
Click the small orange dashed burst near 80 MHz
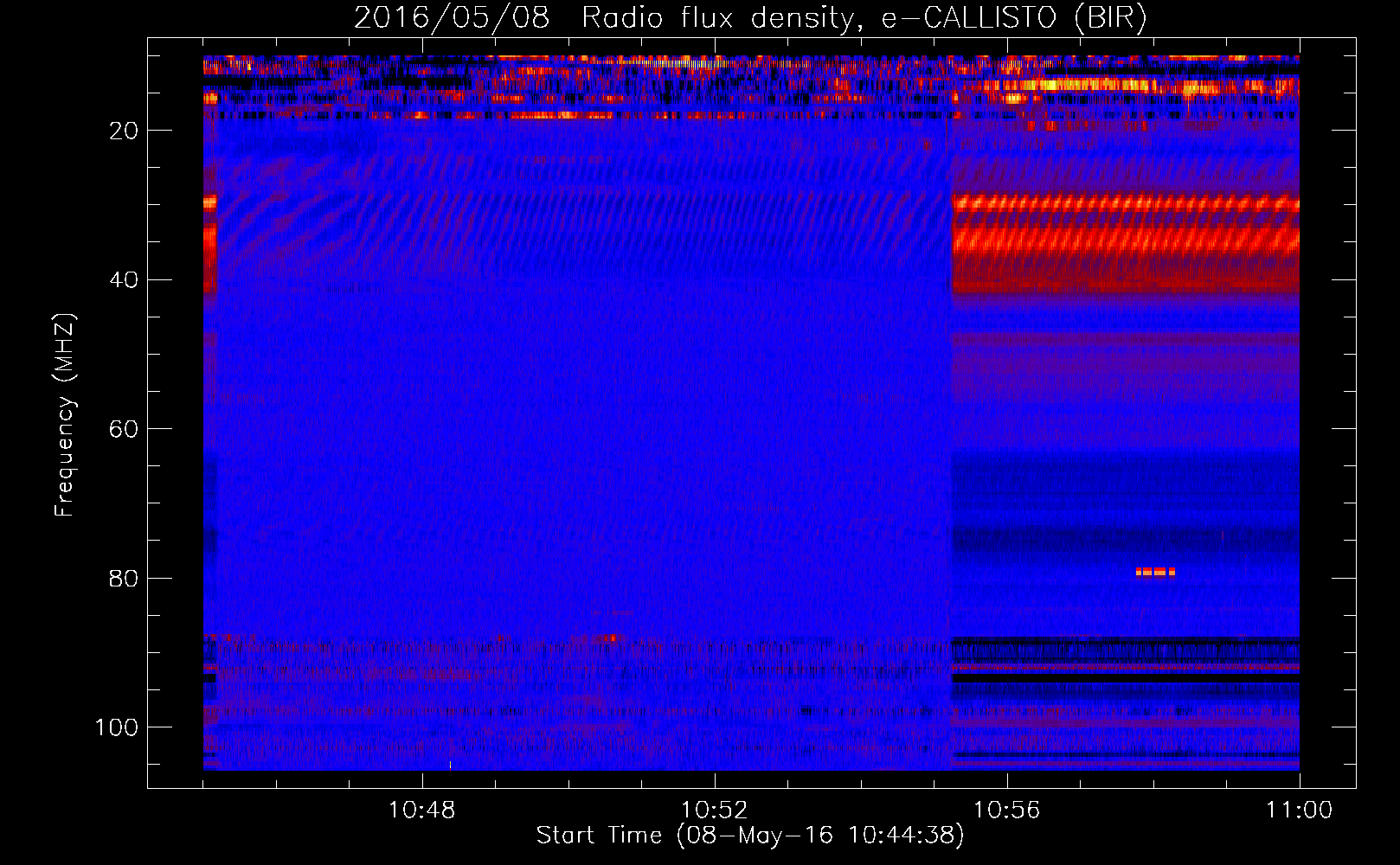tap(1155, 572)
